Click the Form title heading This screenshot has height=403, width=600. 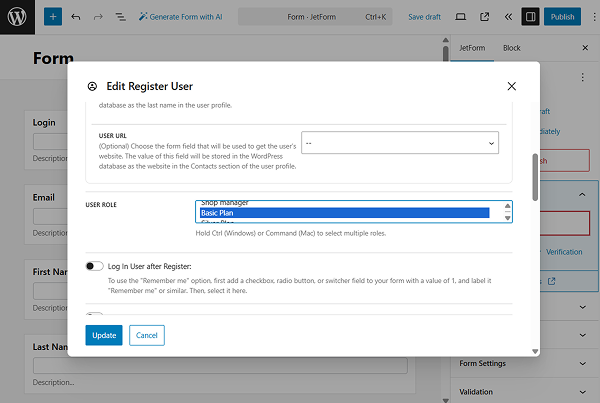(53, 58)
